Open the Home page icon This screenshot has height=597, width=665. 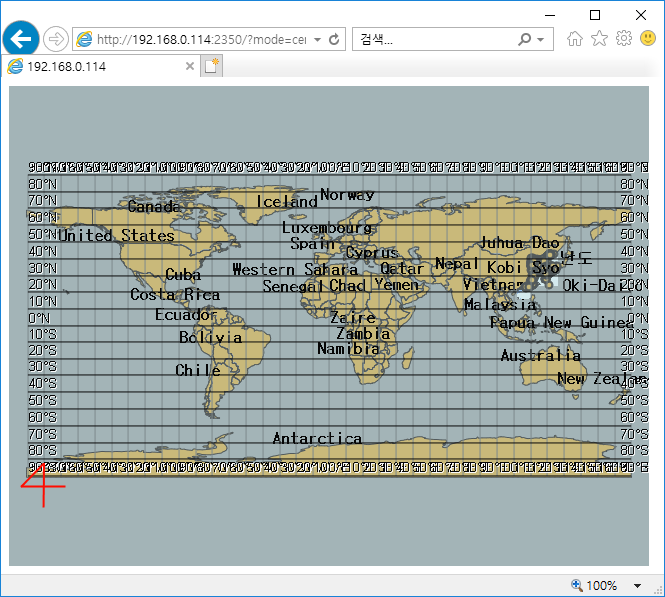click(575, 39)
